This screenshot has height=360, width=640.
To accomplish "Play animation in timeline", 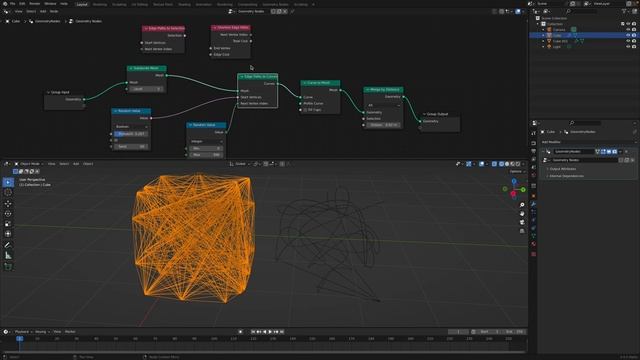I will (x=270, y=332).
